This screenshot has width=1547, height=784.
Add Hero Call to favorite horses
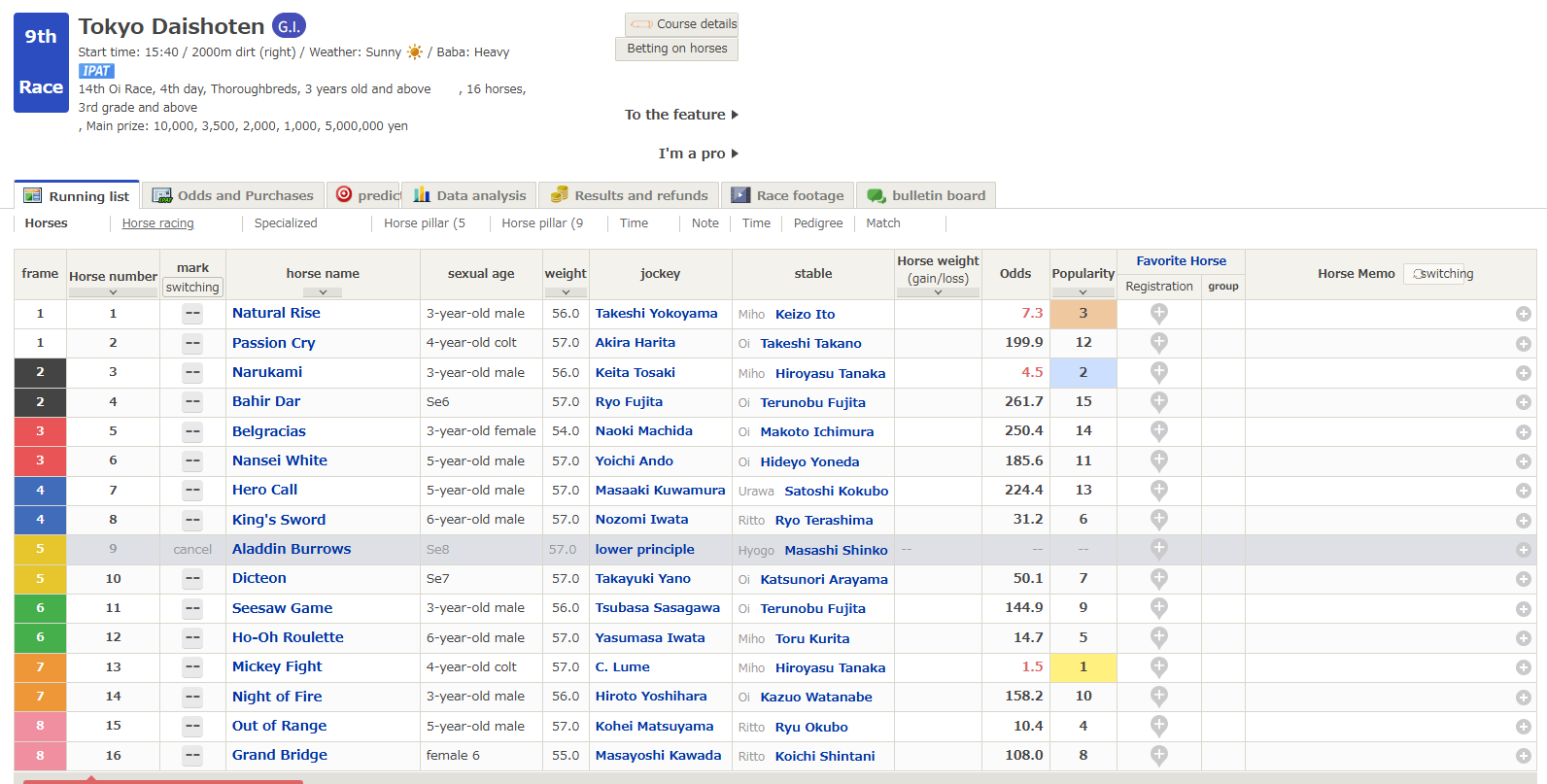[1158, 490]
